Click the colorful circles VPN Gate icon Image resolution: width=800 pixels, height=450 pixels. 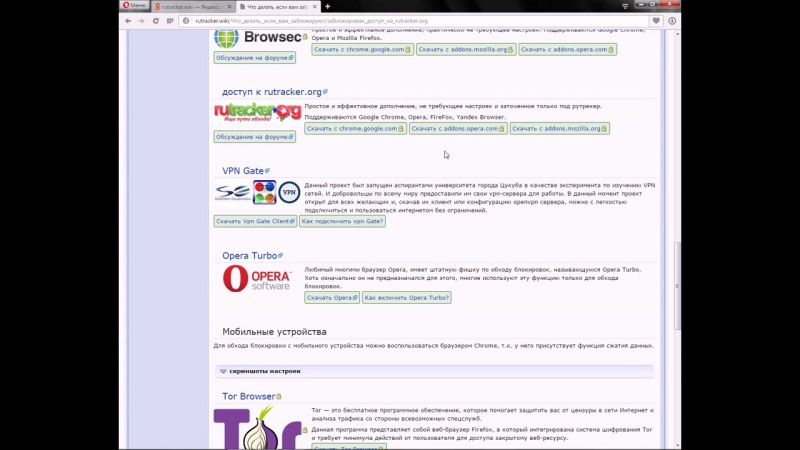coord(264,192)
